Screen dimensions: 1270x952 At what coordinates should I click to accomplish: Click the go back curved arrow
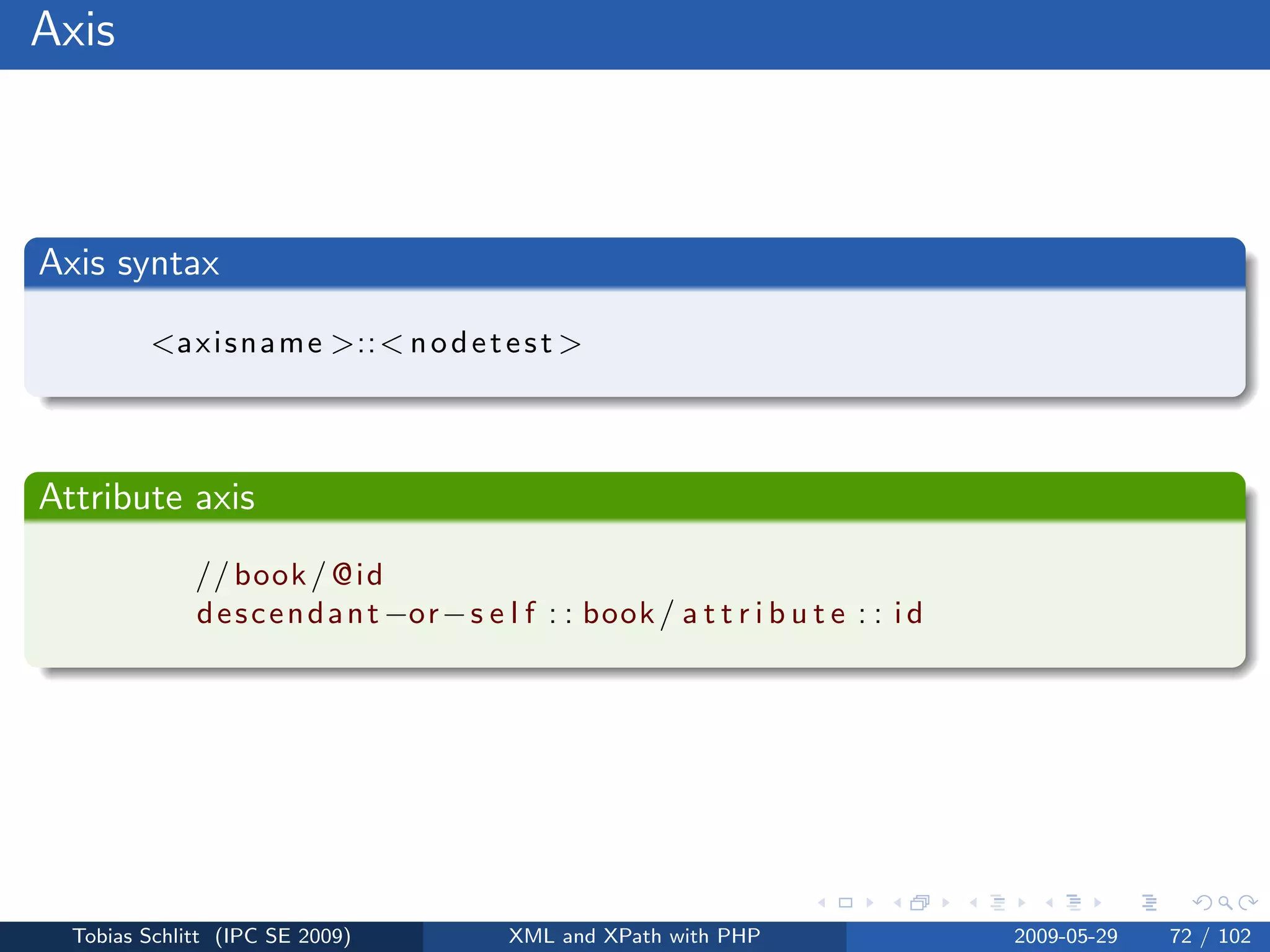pos(1202,903)
